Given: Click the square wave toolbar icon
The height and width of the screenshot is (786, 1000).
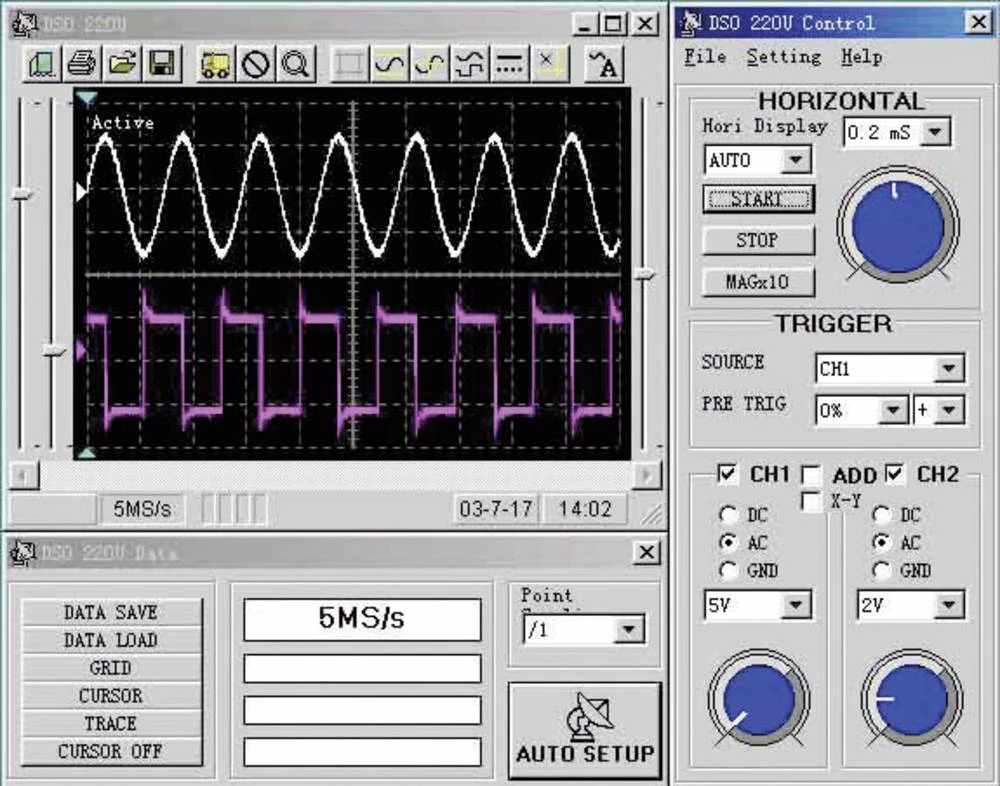Looking at the screenshot, I should (x=469, y=64).
